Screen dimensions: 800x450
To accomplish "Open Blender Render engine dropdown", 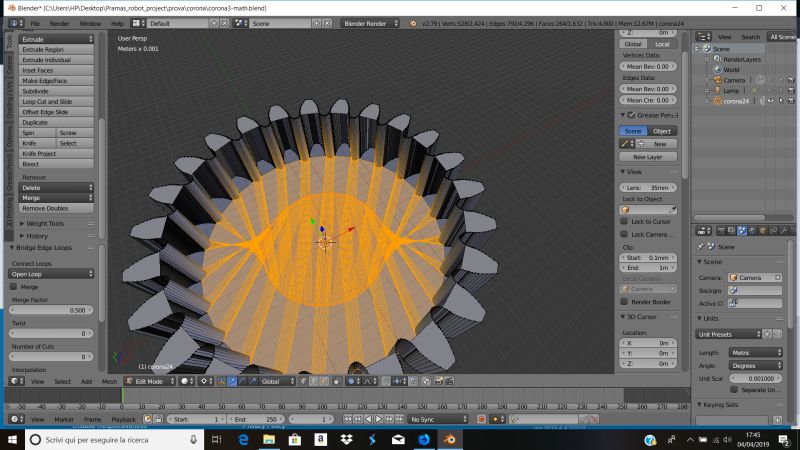I will (370, 23).
